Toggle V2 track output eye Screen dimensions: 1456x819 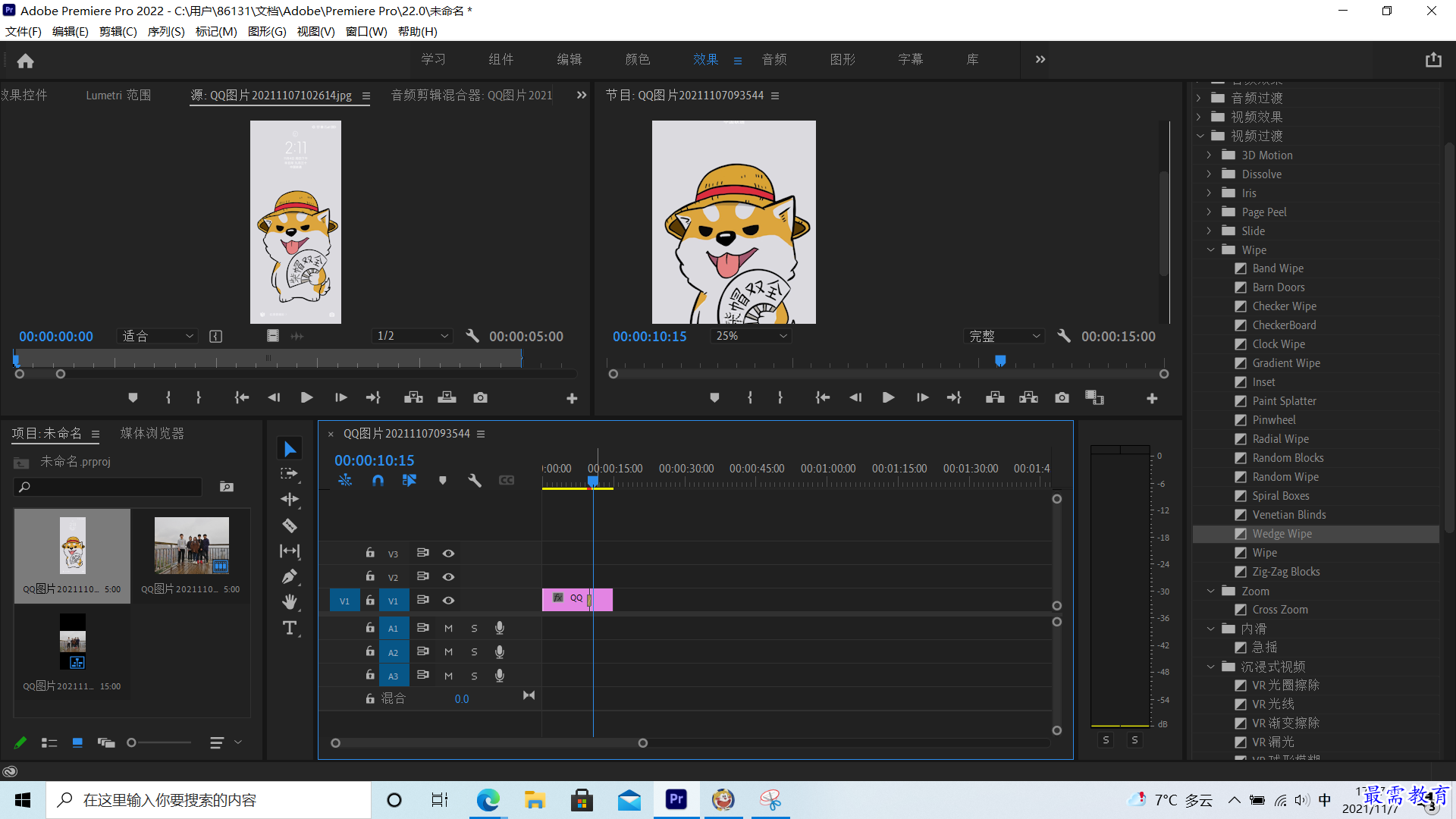click(448, 577)
